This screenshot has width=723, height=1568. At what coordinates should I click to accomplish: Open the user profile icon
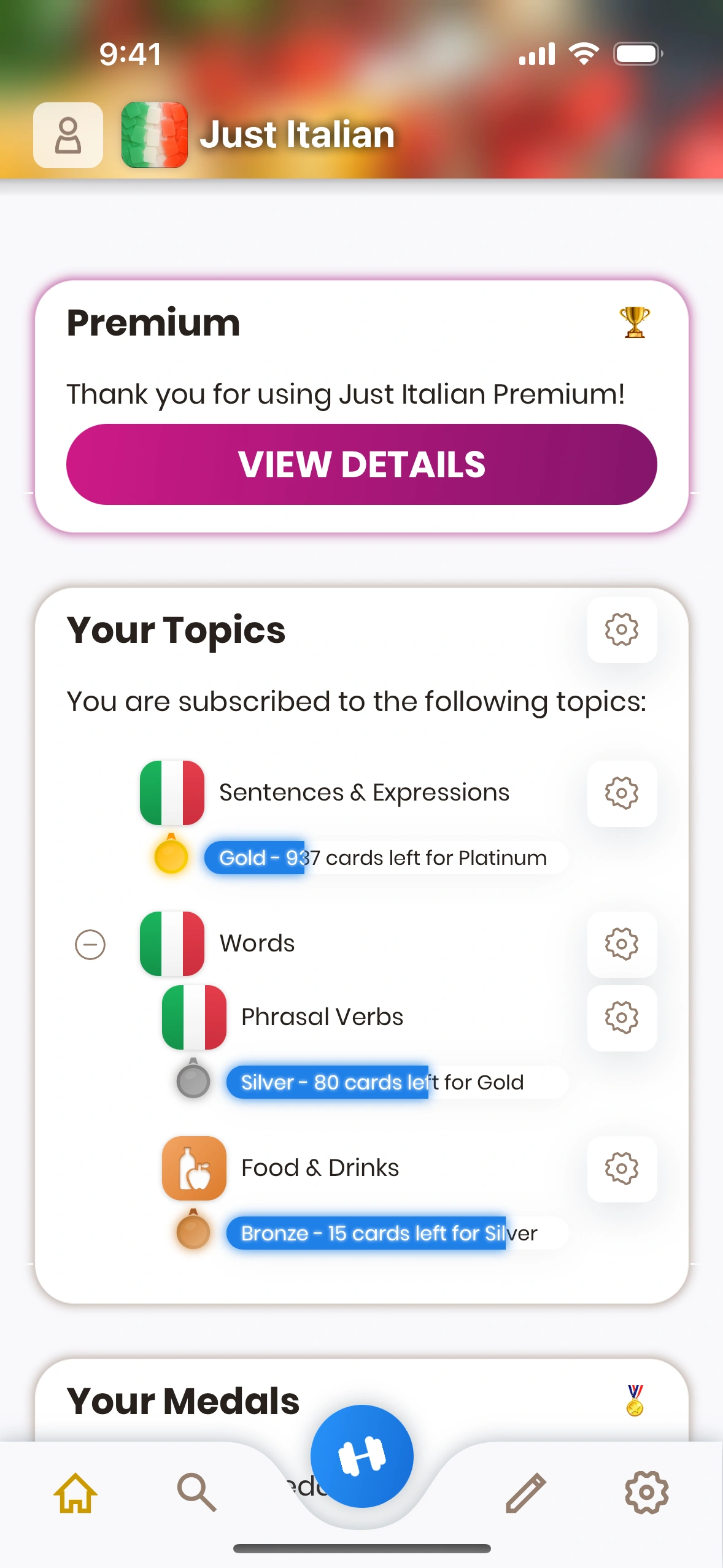pyautogui.click(x=68, y=135)
